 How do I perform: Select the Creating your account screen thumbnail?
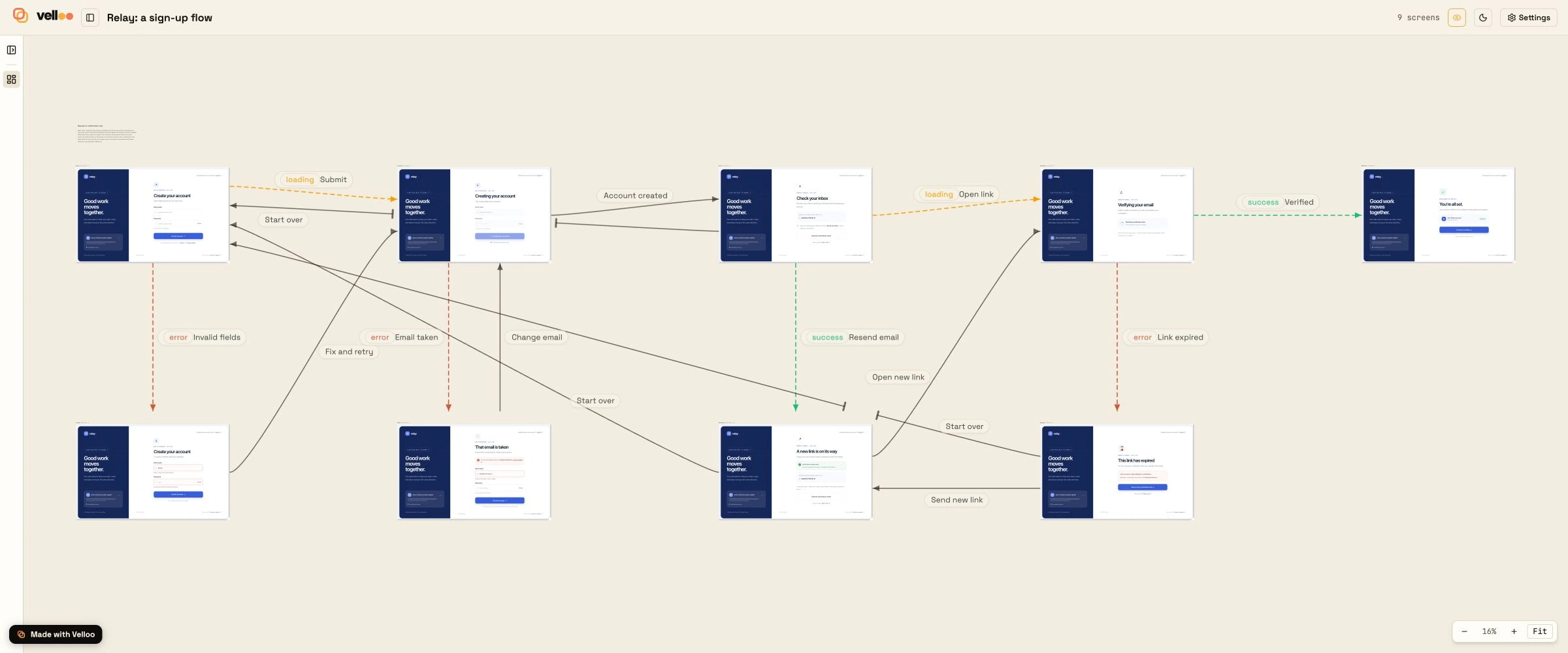click(x=474, y=215)
